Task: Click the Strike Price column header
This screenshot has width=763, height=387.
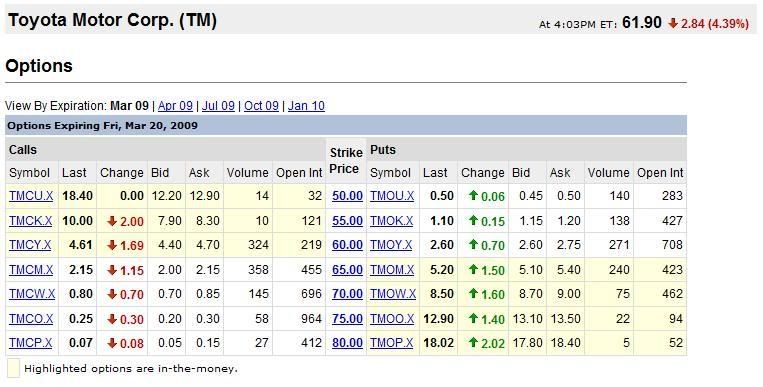Action: pyautogui.click(x=346, y=161)
